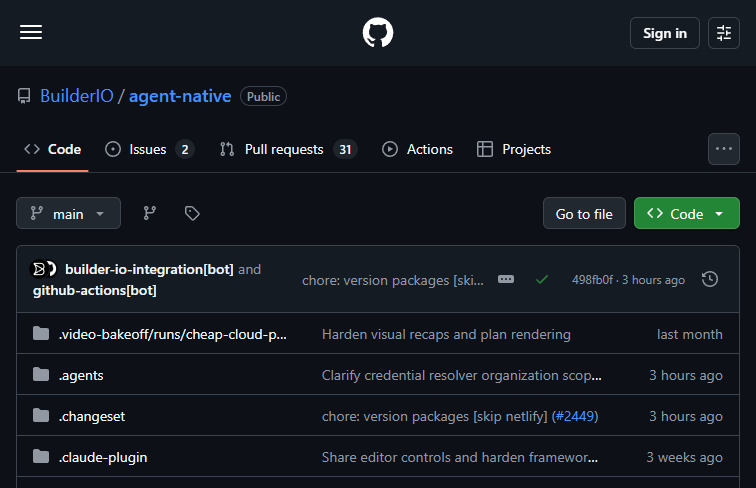Click the Public visibility badge
This screenshot has width=756, height=488.
point(263,96)
